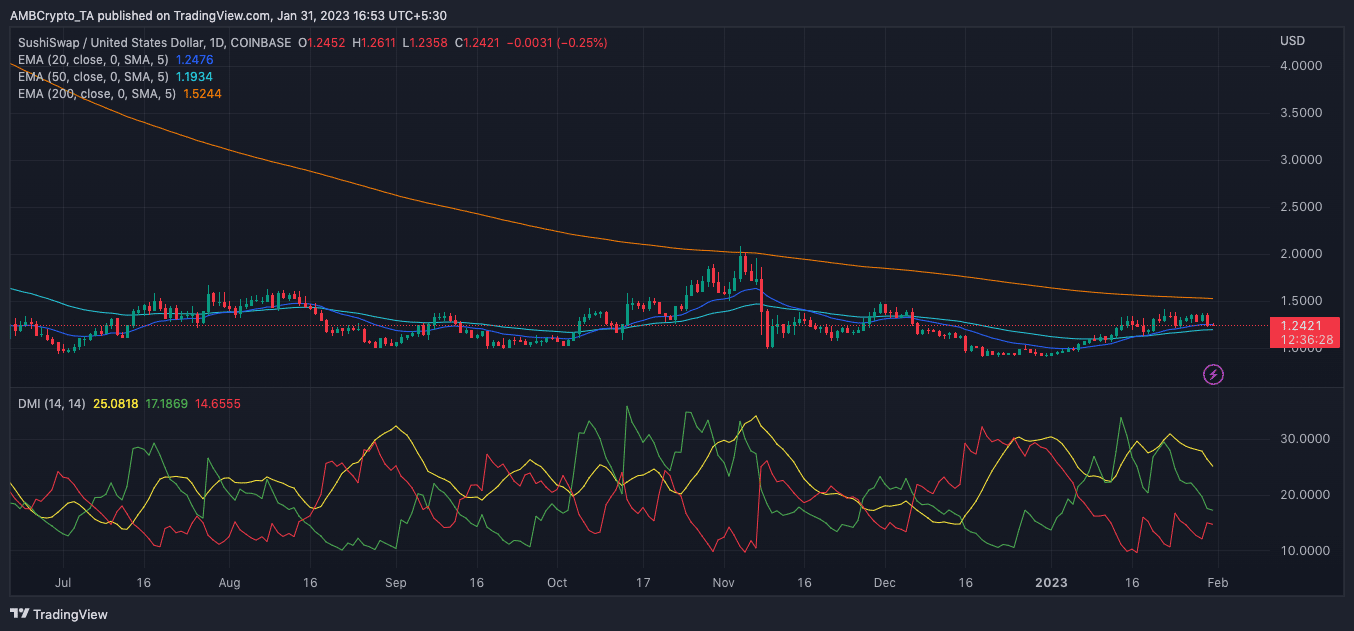Click the close price C1.2421 in legend

click(x=477, y=43)
